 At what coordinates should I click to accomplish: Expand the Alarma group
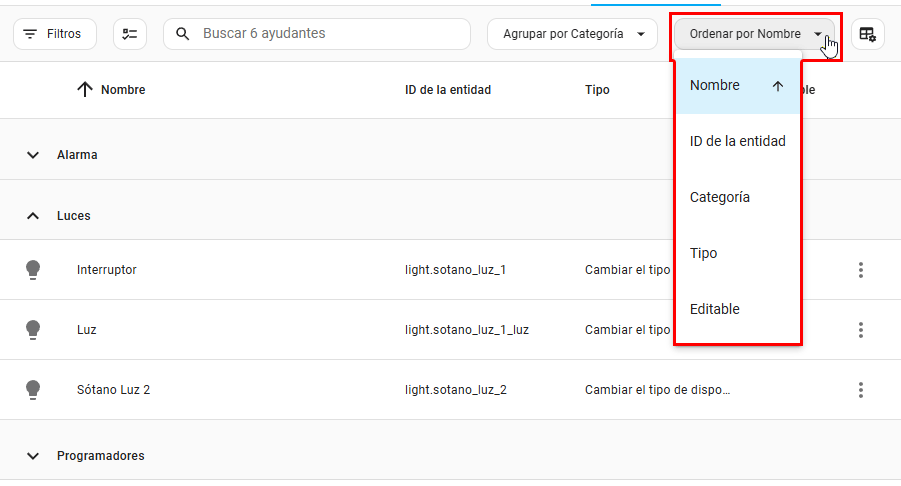click(x=33, y=155)
